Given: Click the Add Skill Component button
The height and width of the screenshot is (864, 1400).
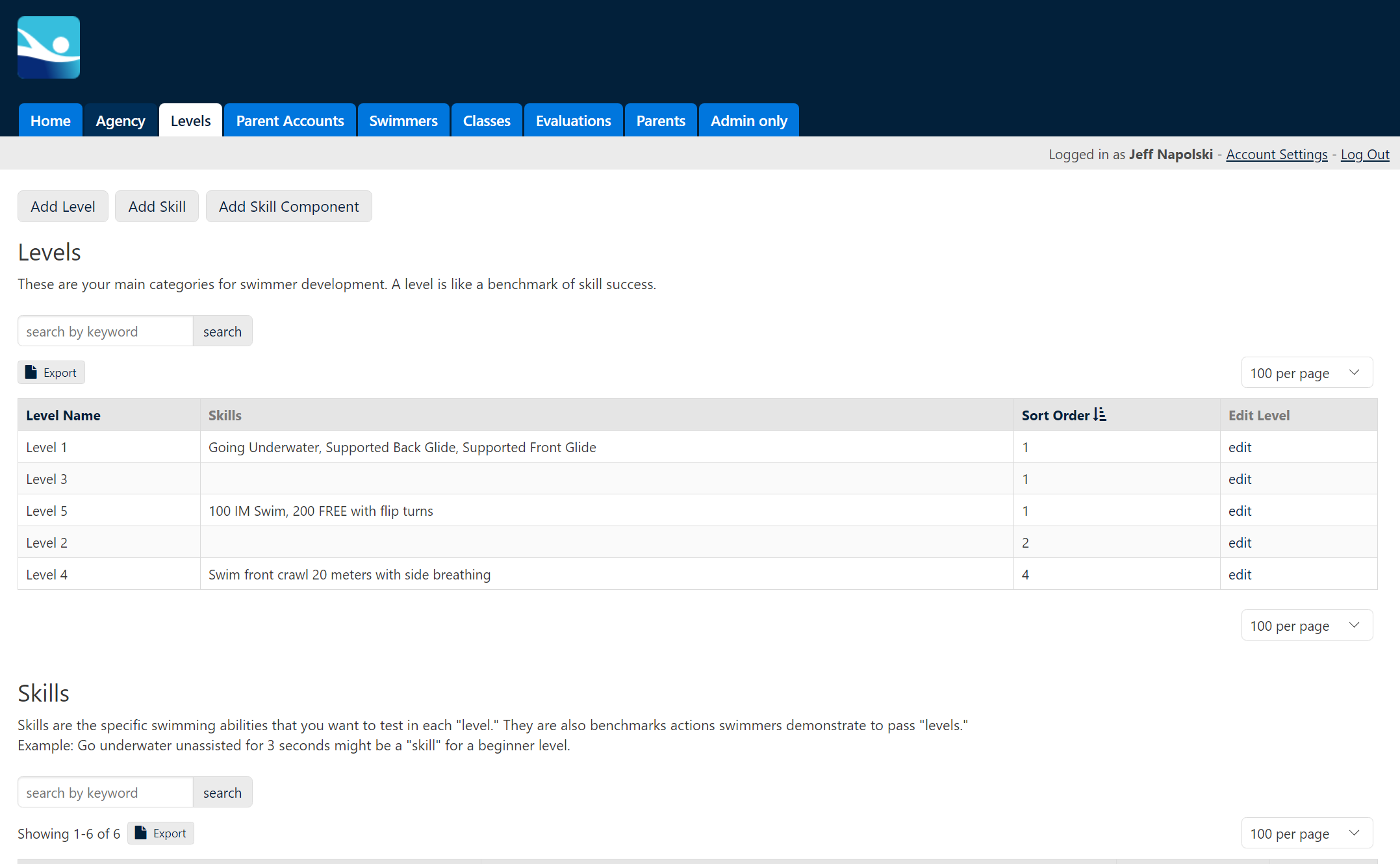Looking at the screenshot, I should (288, 207).
